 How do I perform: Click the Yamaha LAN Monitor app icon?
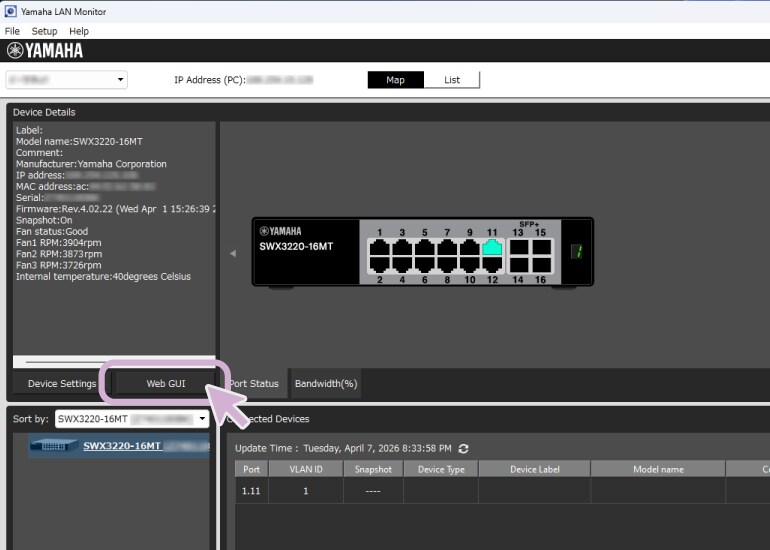click(10, 11)
